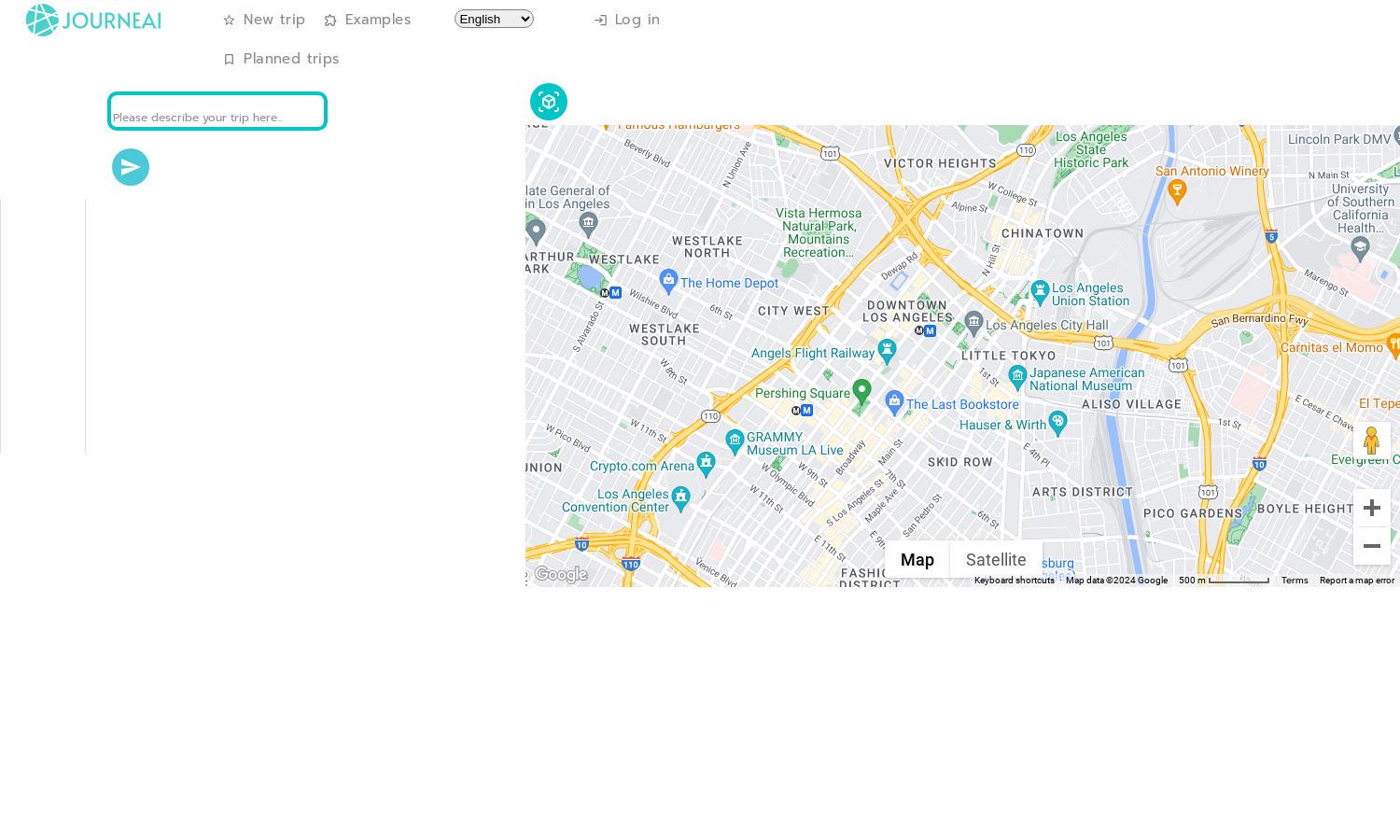Click the Planned trips bookmark icon
Image resolution: width=1400 pixels, height=840 pixels.
229,60
